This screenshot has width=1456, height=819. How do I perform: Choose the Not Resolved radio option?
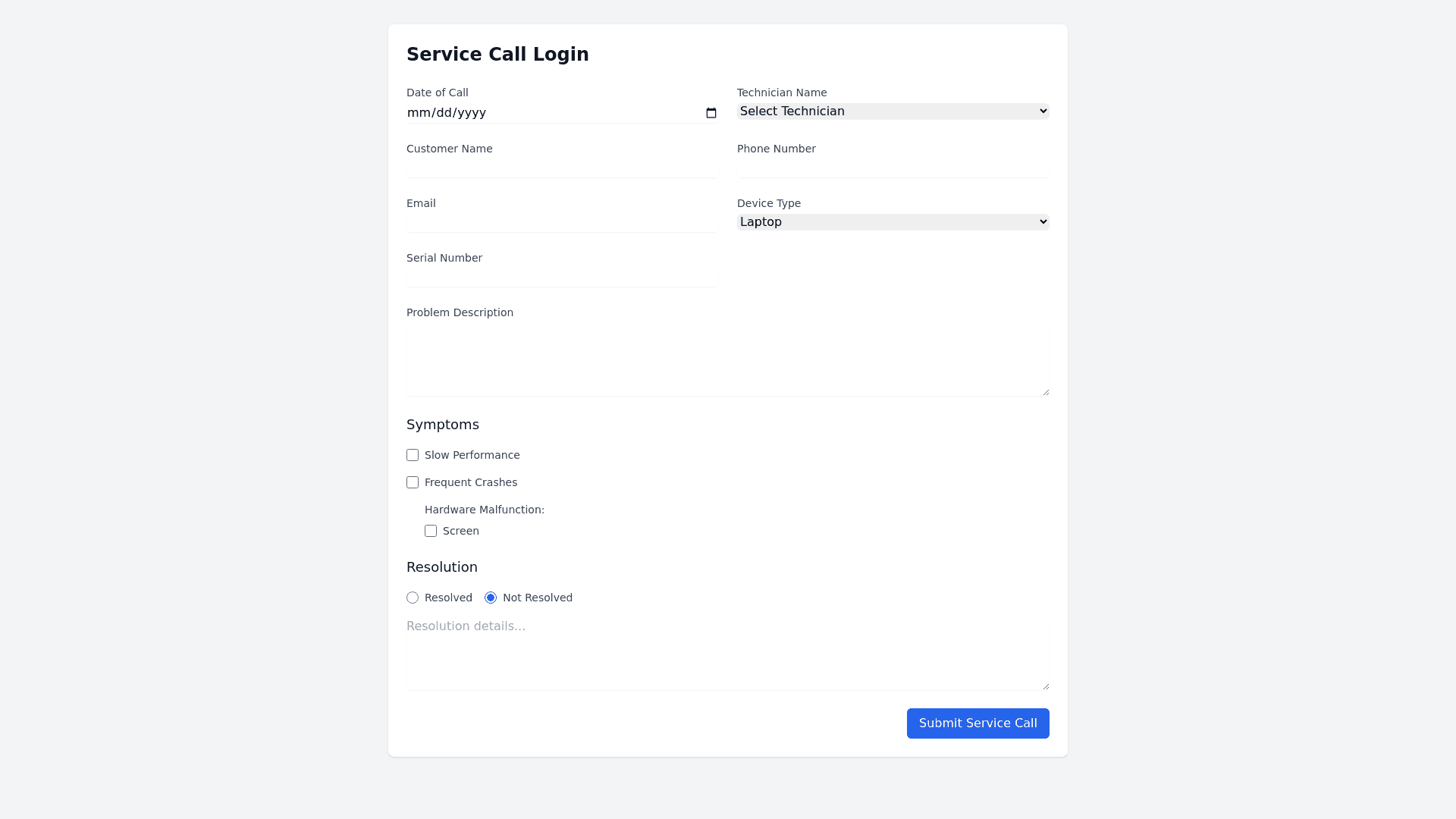point(491,598)
